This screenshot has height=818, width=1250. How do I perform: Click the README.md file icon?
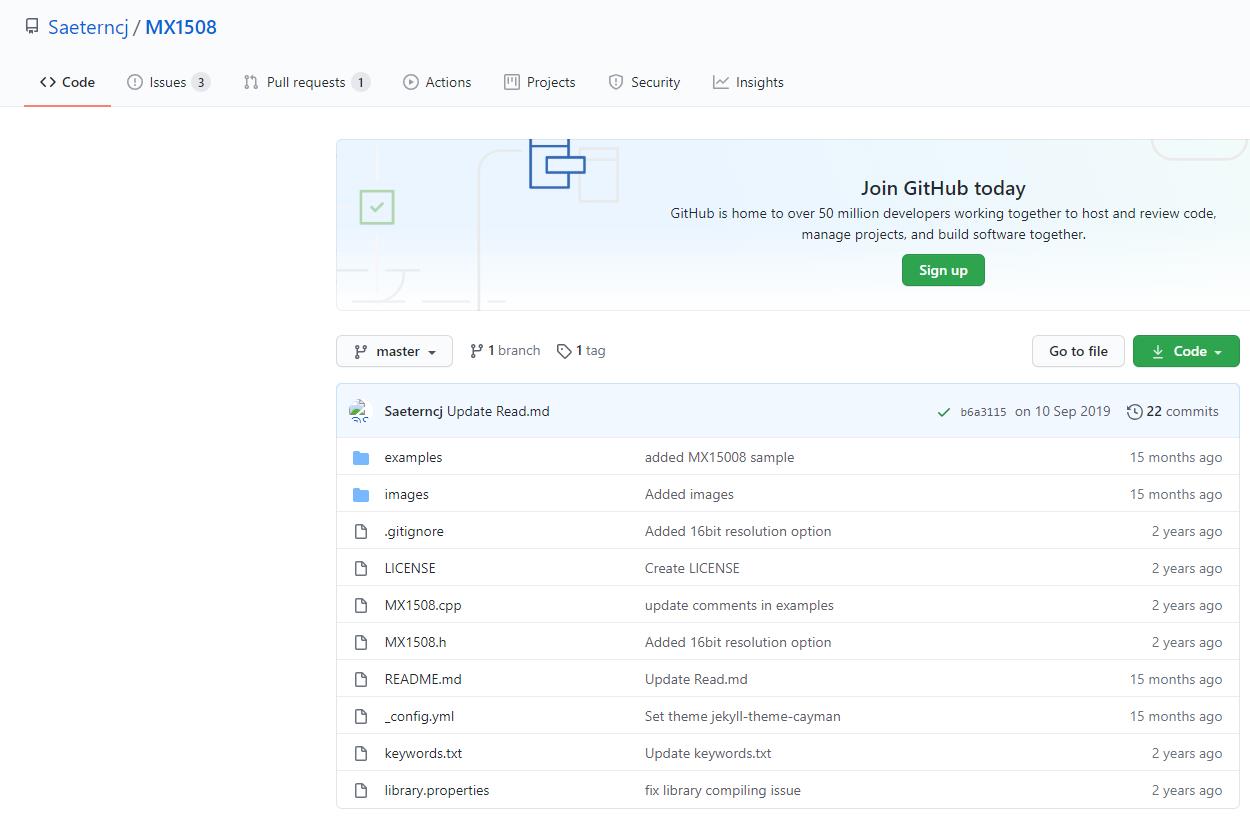(361, 679)
